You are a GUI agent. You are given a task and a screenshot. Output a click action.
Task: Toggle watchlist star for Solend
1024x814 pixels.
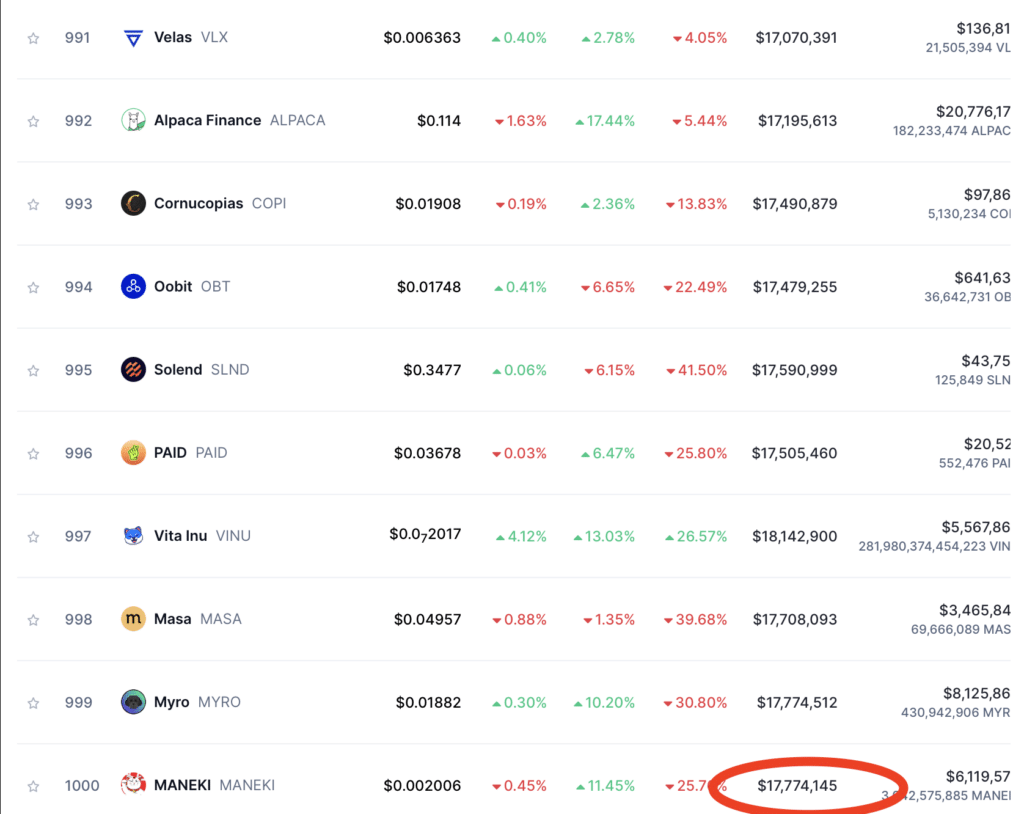click(x=33, y=370)
